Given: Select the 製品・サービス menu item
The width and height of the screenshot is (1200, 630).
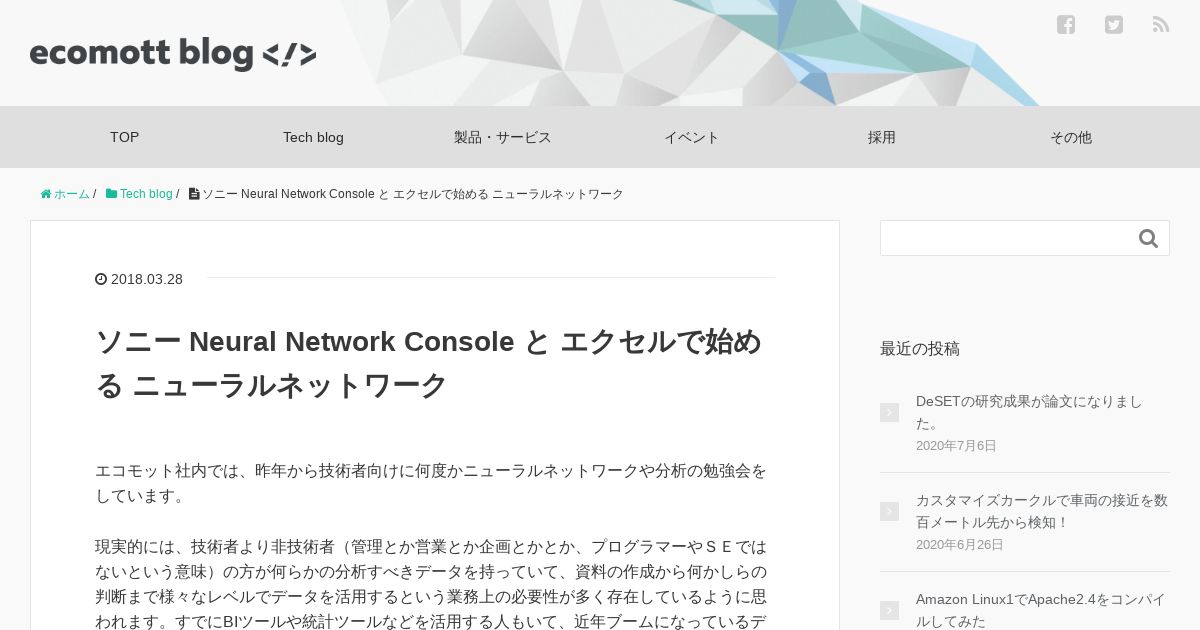Looking at the screenshot, I should click(503, 137).
